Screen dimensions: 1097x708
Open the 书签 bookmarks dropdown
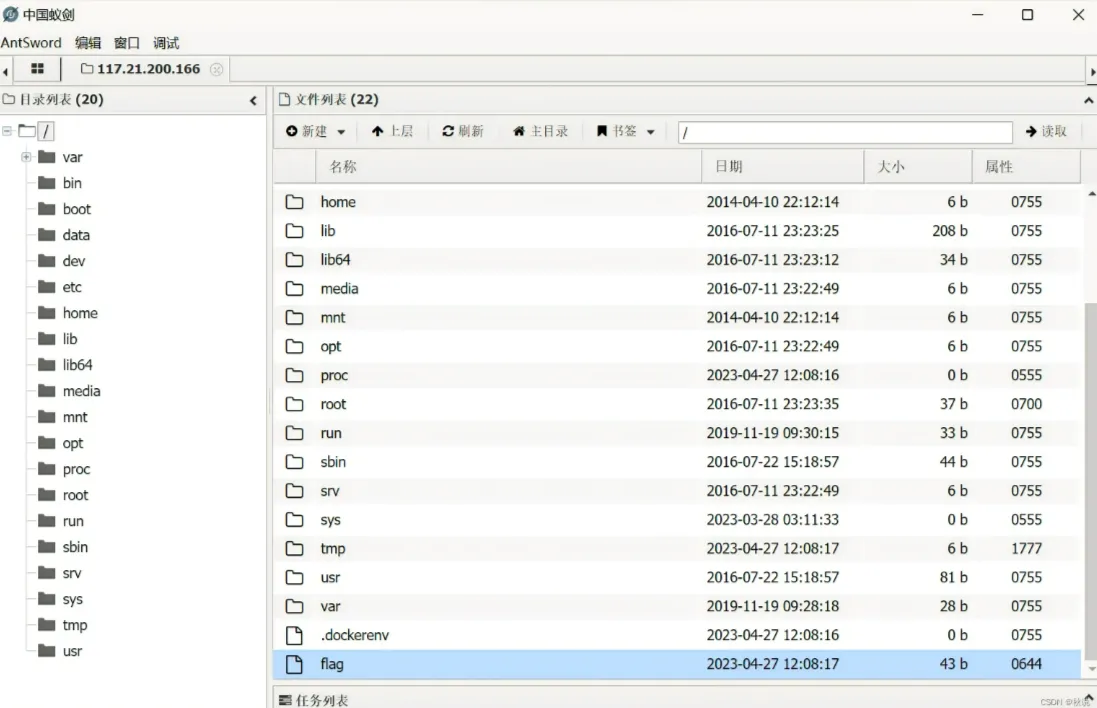[625, 131]
